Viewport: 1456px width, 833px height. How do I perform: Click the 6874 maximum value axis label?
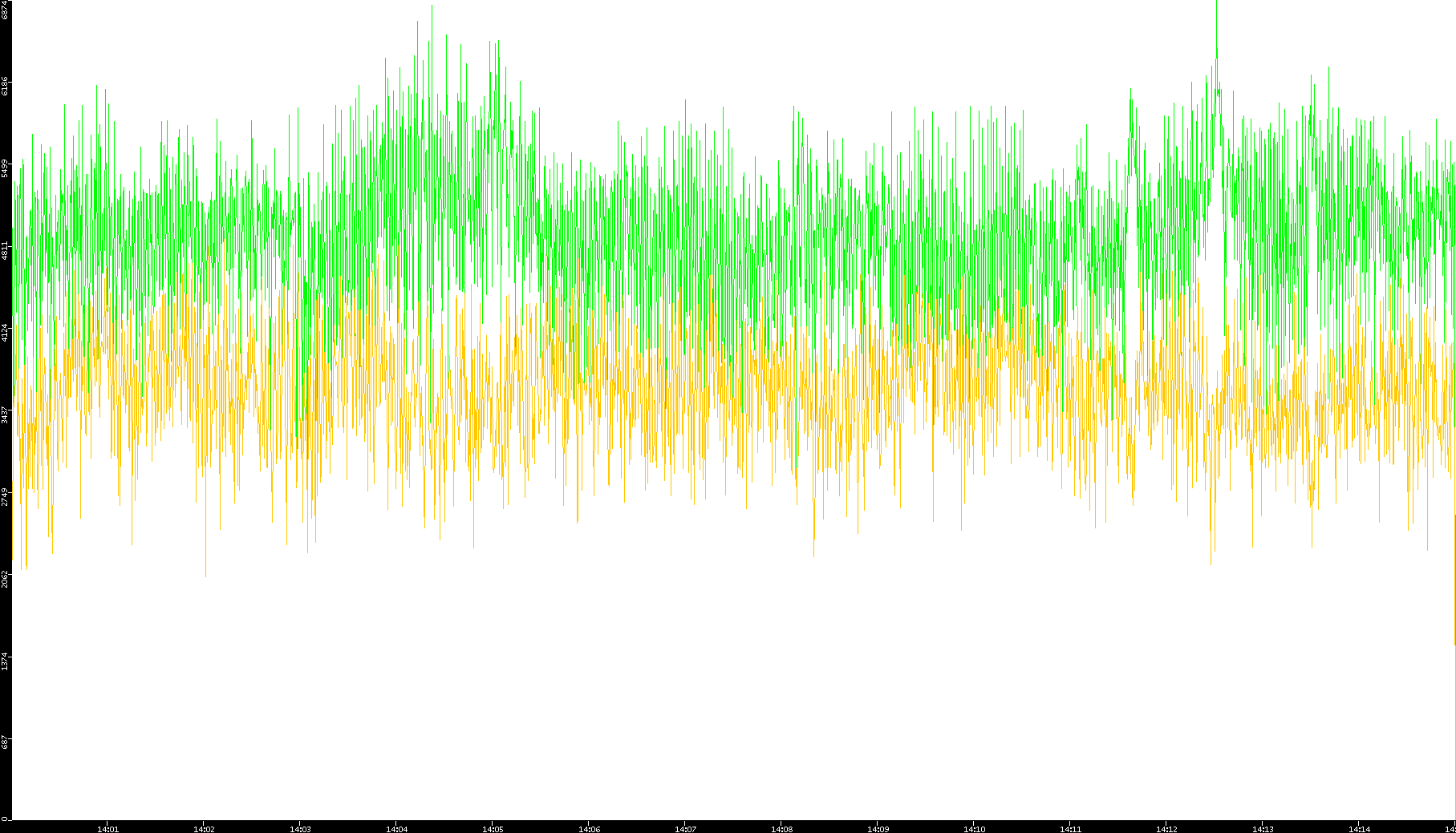coord(6,10)
